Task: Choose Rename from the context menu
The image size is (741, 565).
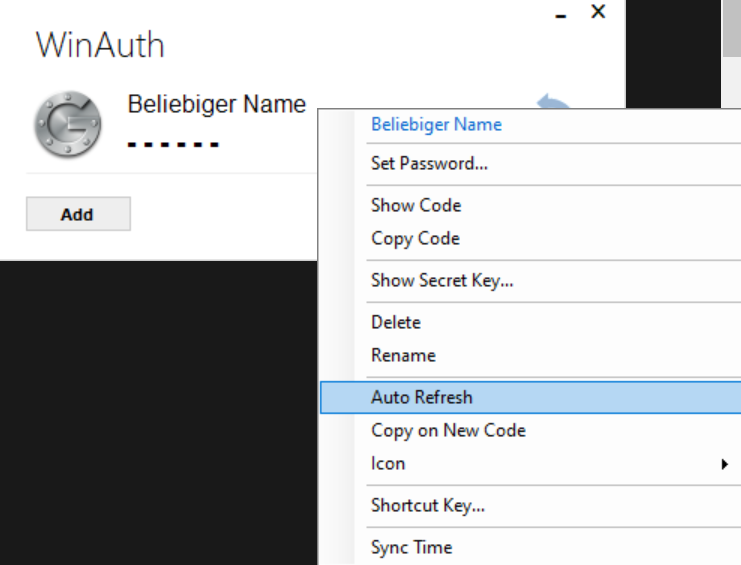Action: click(403, 355)
